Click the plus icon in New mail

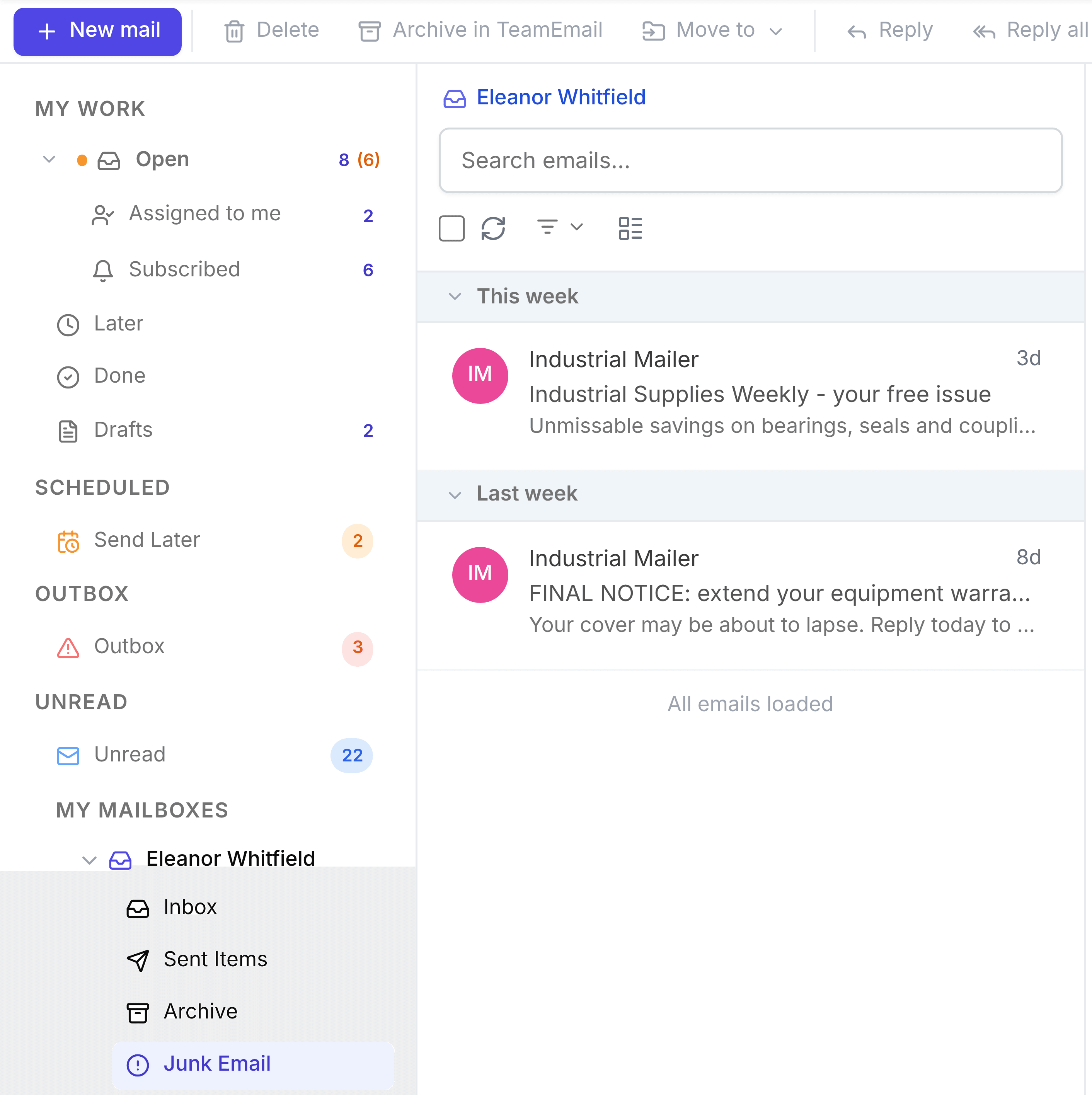(46, 31)
